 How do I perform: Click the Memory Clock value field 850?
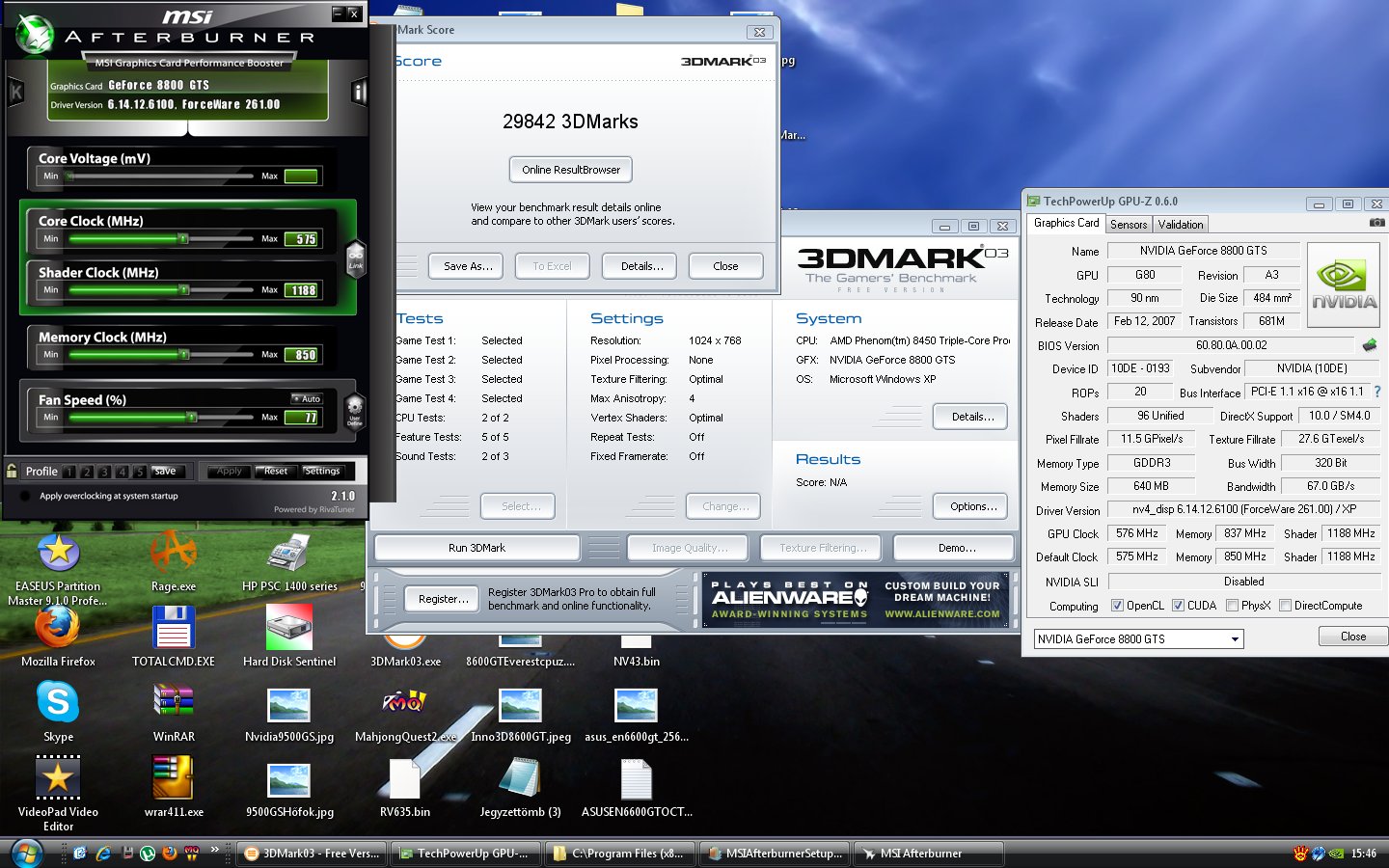pyautogui.click(x=303, y=355)
